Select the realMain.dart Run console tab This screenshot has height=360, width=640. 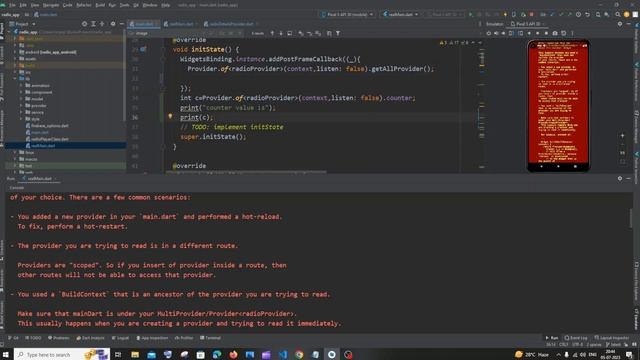point(39,179)
